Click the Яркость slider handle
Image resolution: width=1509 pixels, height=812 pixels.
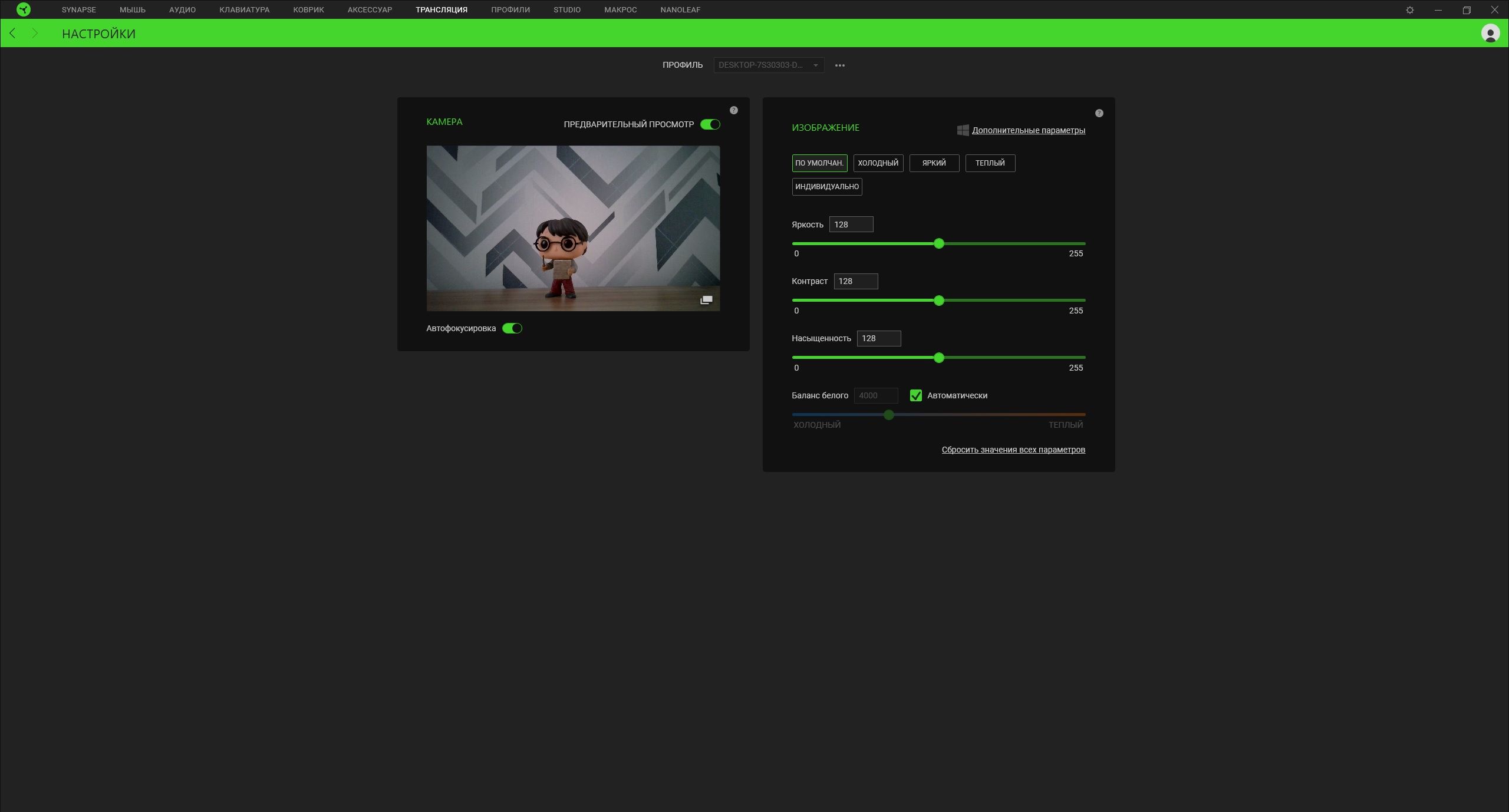tap(939, 243)
